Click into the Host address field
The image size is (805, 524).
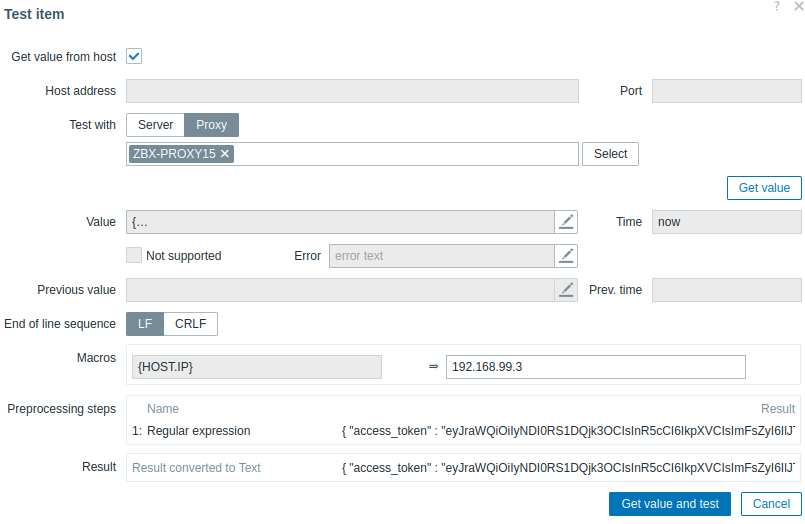[x=352, y=91]
